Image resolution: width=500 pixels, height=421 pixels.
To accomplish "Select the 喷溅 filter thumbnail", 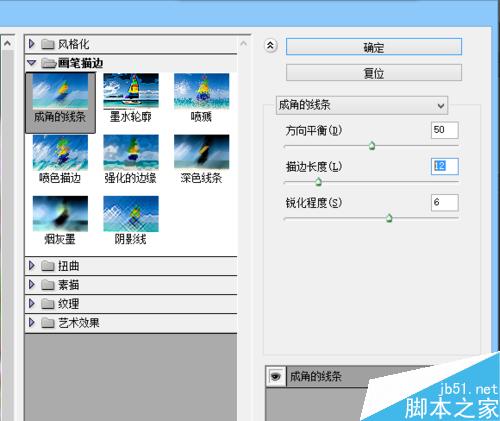I will coord(202,91).
